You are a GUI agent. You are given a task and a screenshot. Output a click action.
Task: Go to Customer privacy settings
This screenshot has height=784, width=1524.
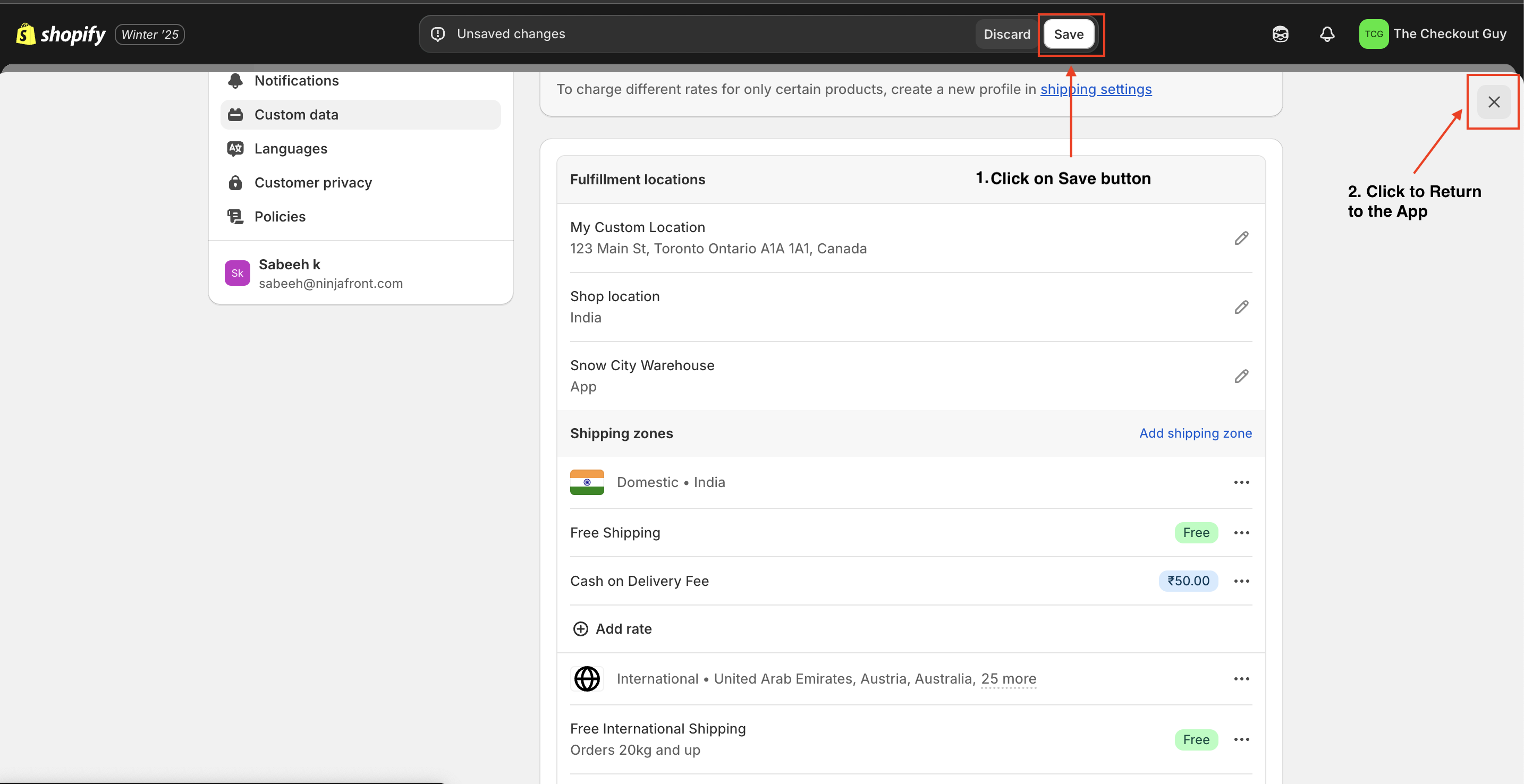[x=313, y=183]
